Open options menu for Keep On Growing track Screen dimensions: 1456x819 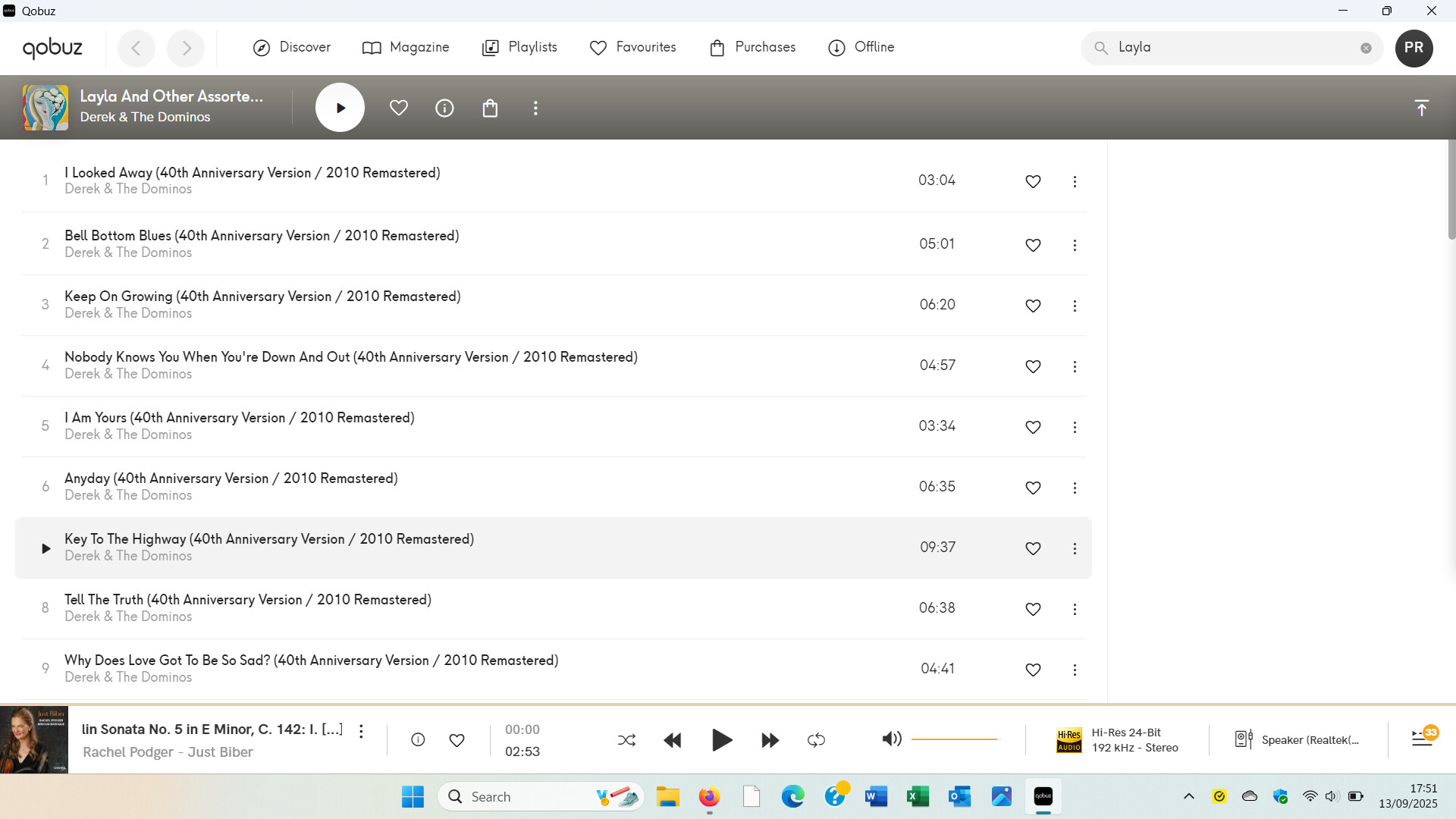(1075, 306)
